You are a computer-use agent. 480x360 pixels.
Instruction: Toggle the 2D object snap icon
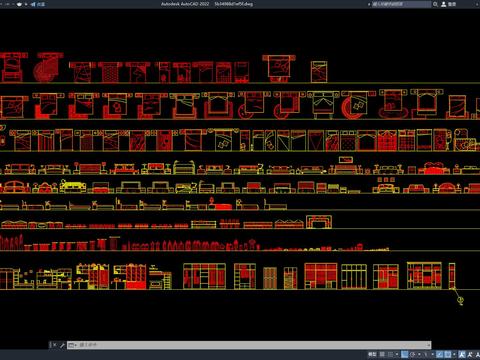pos(448,354)
